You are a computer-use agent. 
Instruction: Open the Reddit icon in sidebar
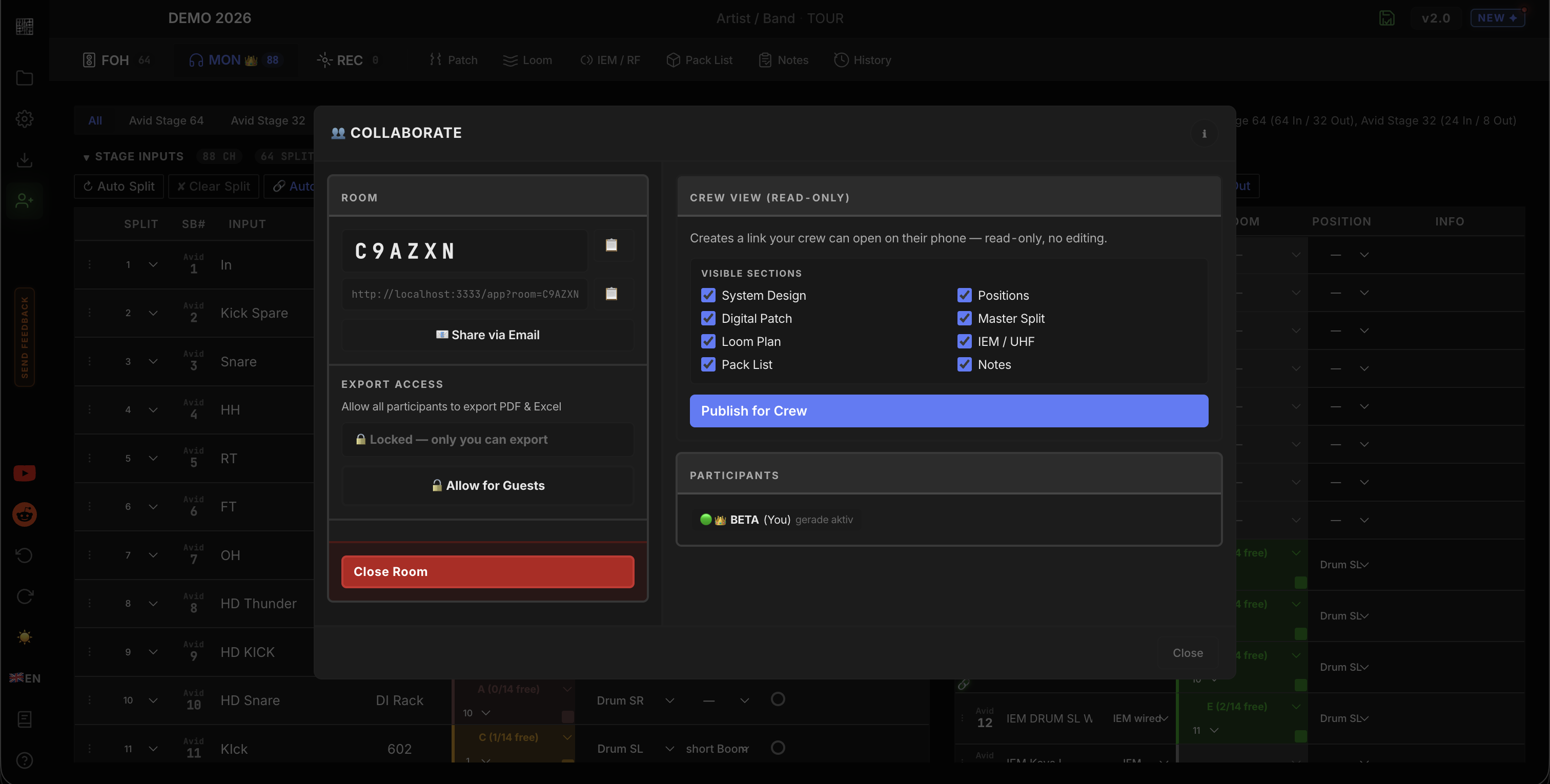pos(24,514)
